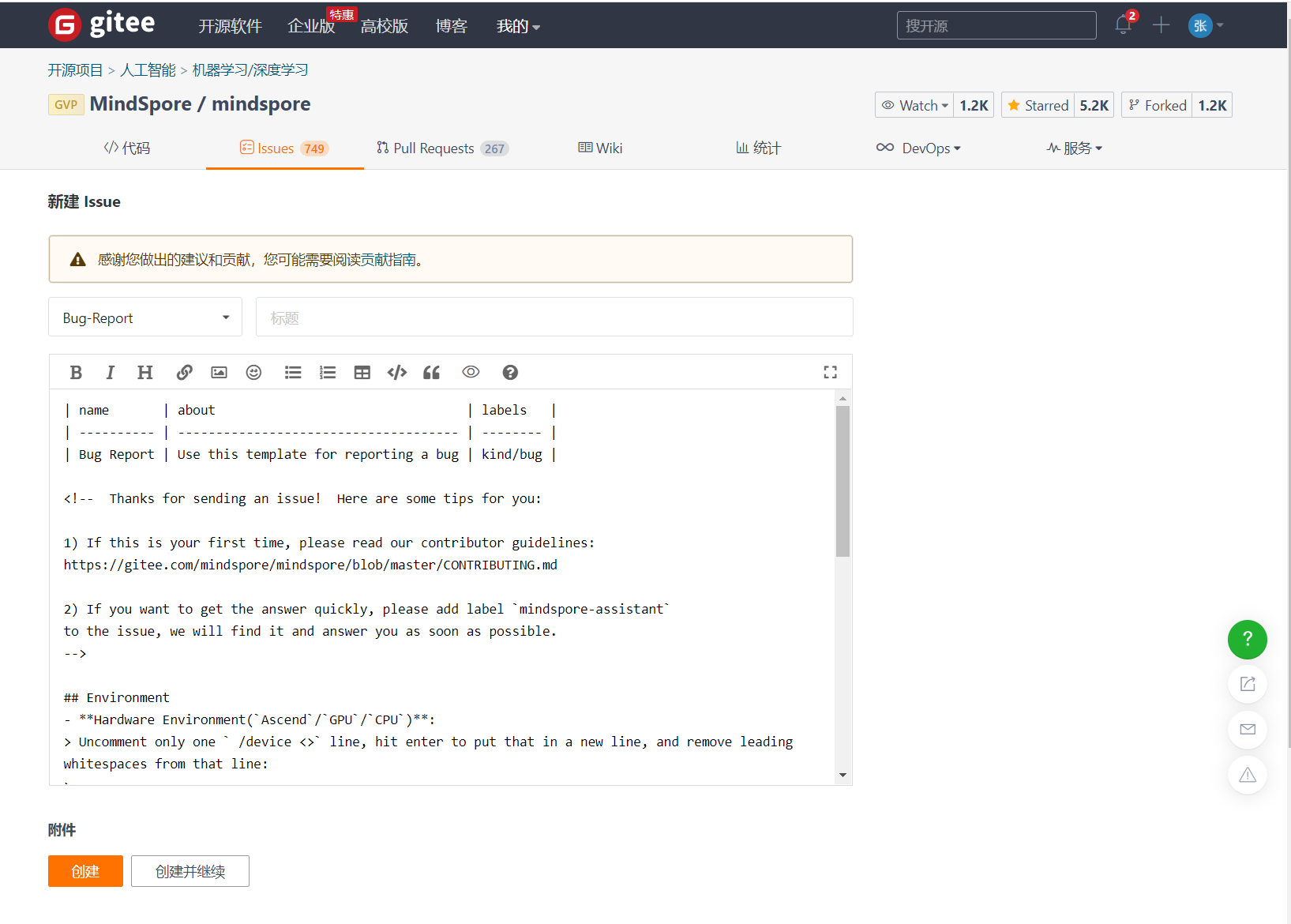Image resolution: width=1291 pixels, height=924 pixels.
Task: Open the 人工智能 breadcrumb link
Action: tap(148, 70)
